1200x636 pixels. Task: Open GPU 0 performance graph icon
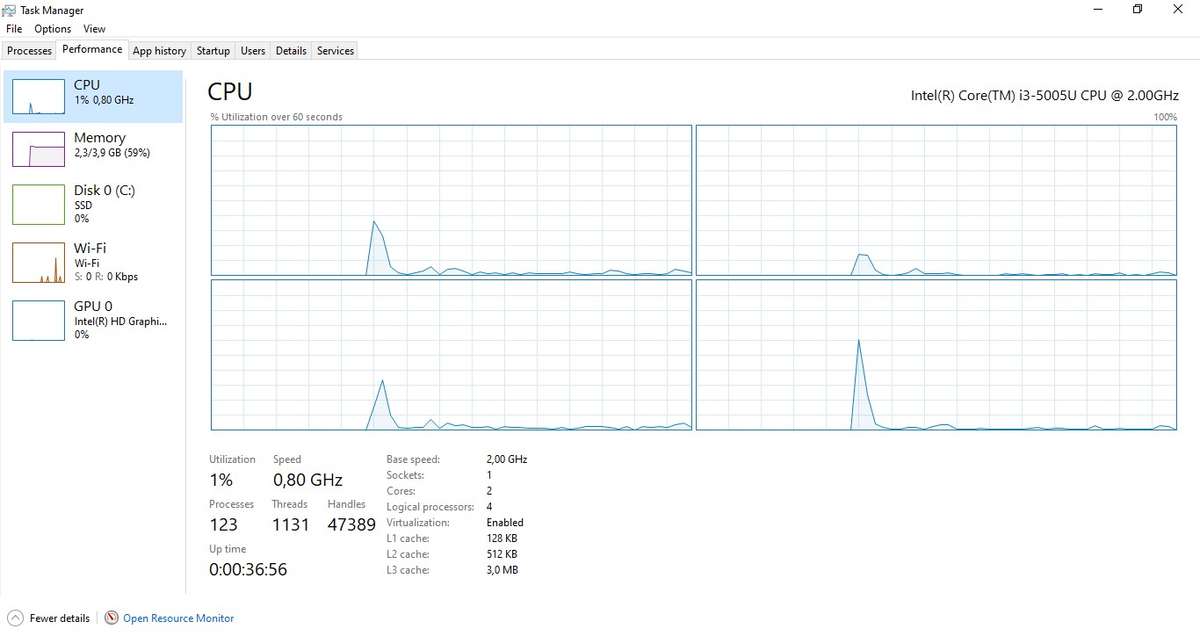[38, 320]
